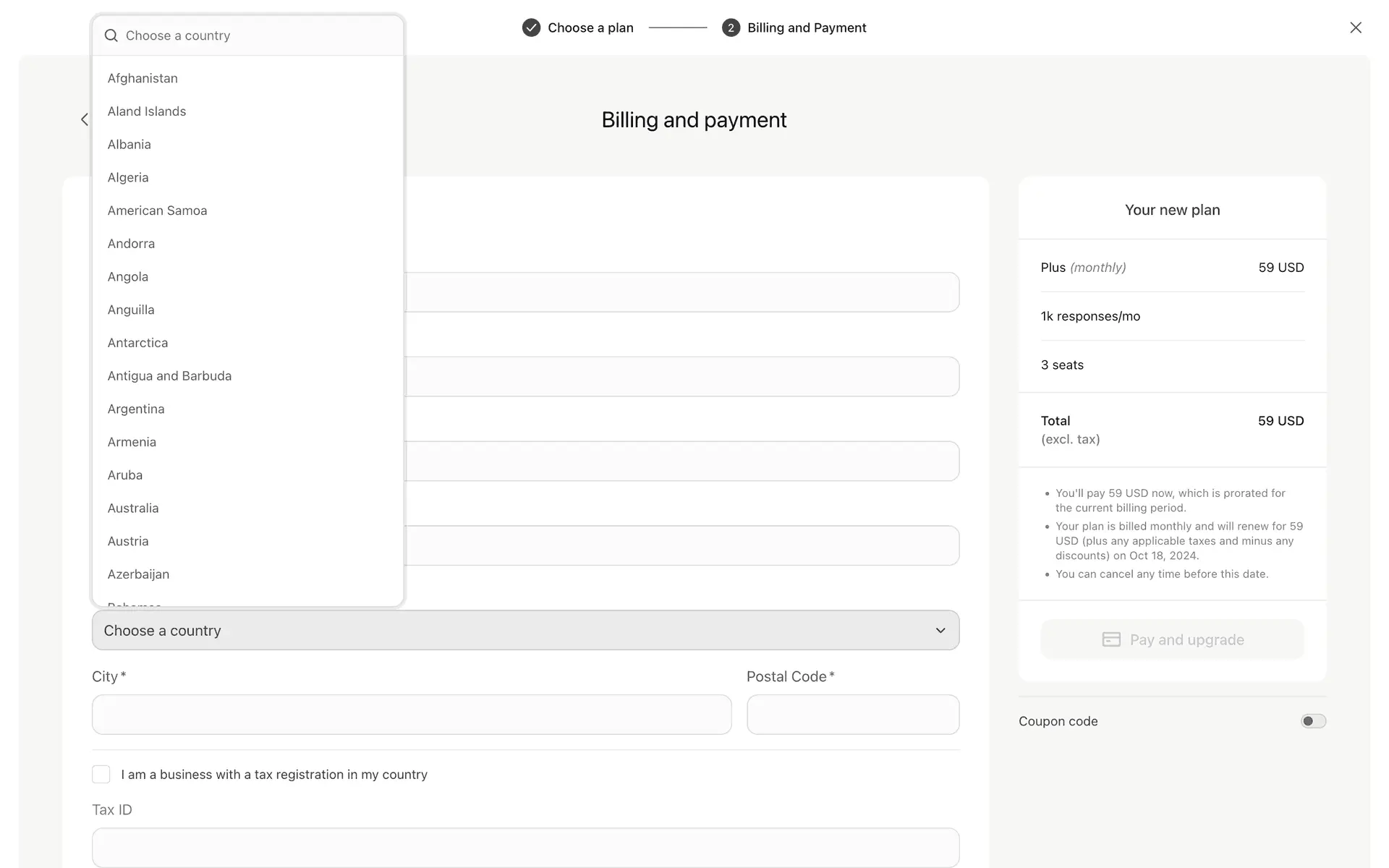Click the Billing and Payment step label
The width and height of the screenshot is (1389, 868).
807,27
